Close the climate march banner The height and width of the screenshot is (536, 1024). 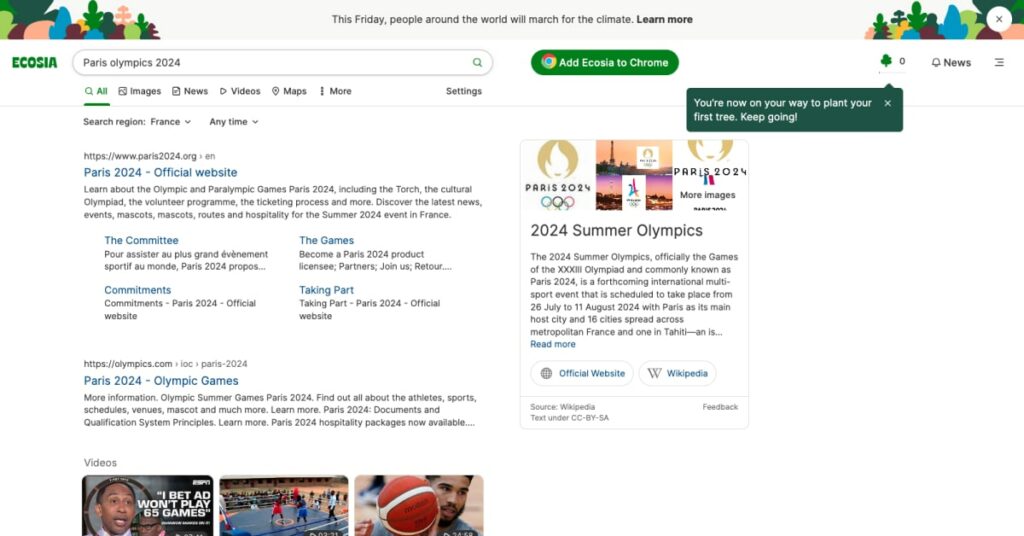click(x=998, y=19)
